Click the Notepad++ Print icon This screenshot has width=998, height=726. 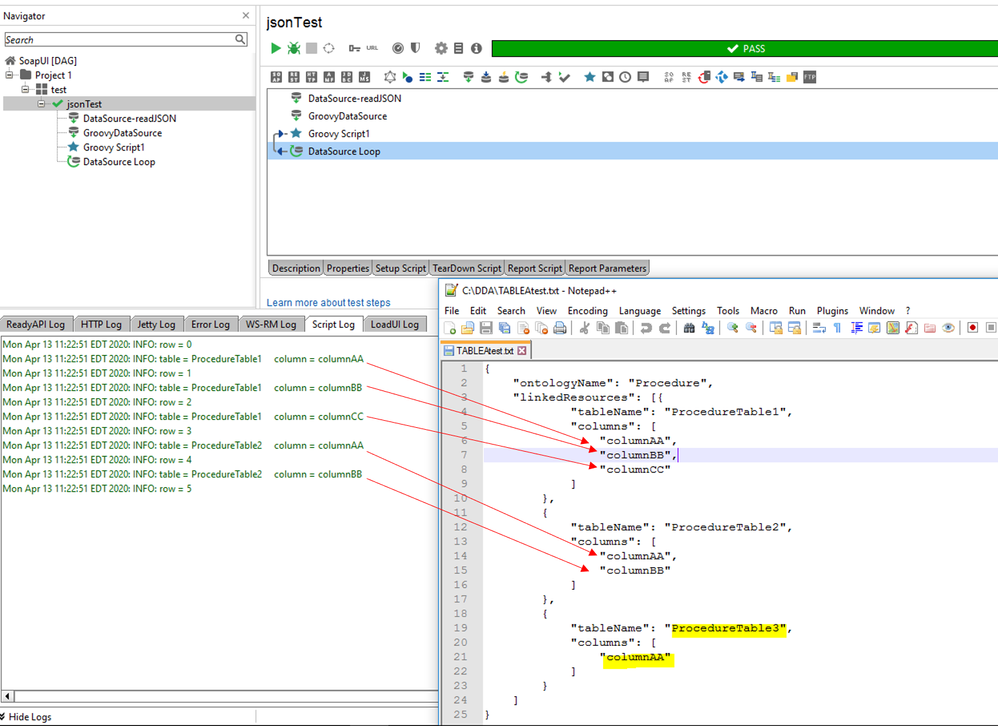(559, 328)
